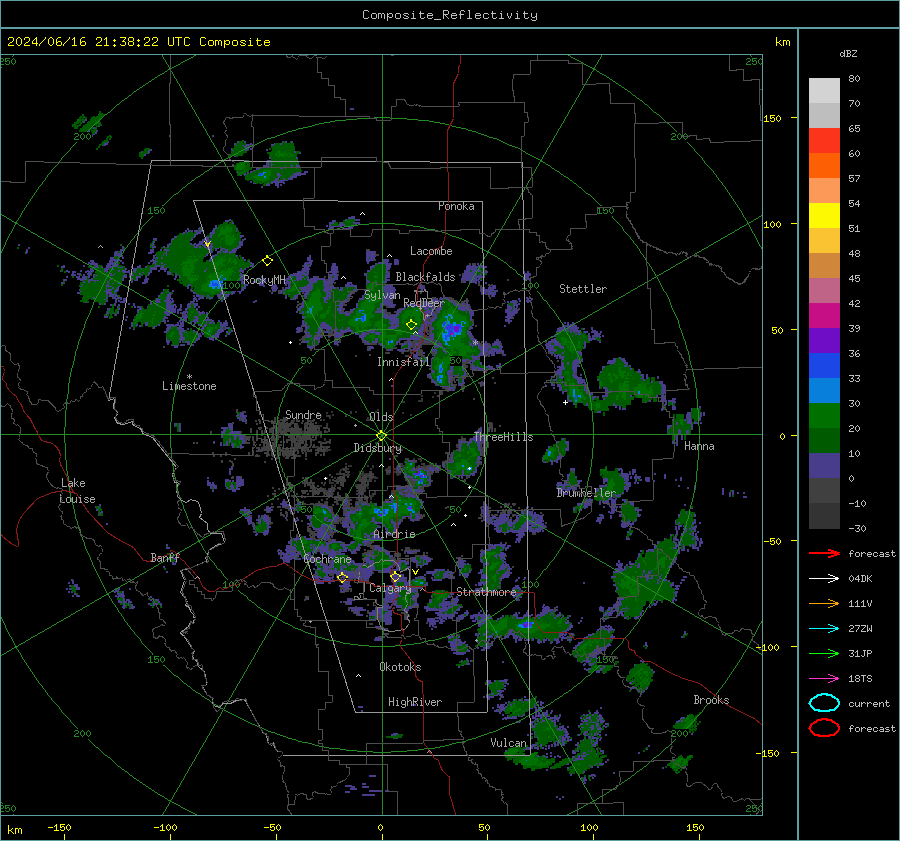Screen dimensions: 900x841
Task: Click the red forecast arrow legend icon
Action: point(824,553)
